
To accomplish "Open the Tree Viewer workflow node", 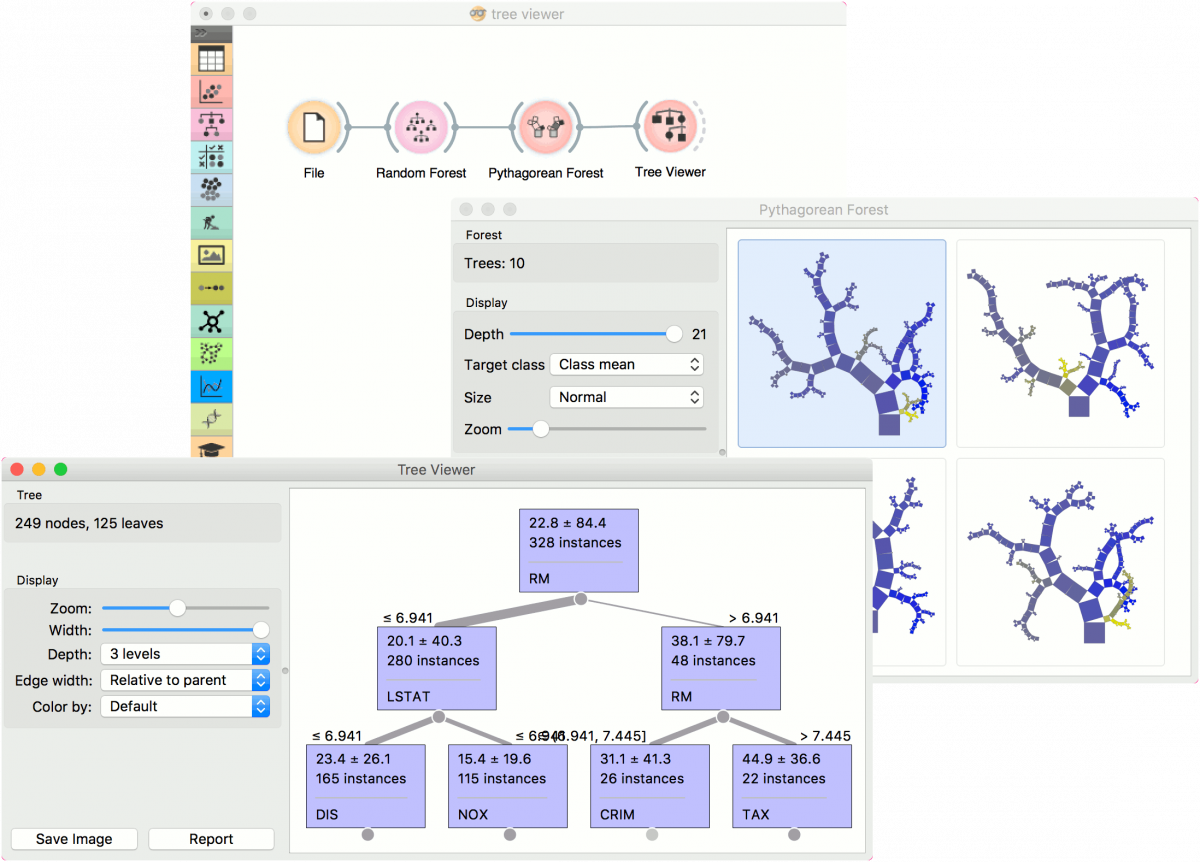I will [x=670, y=126].
